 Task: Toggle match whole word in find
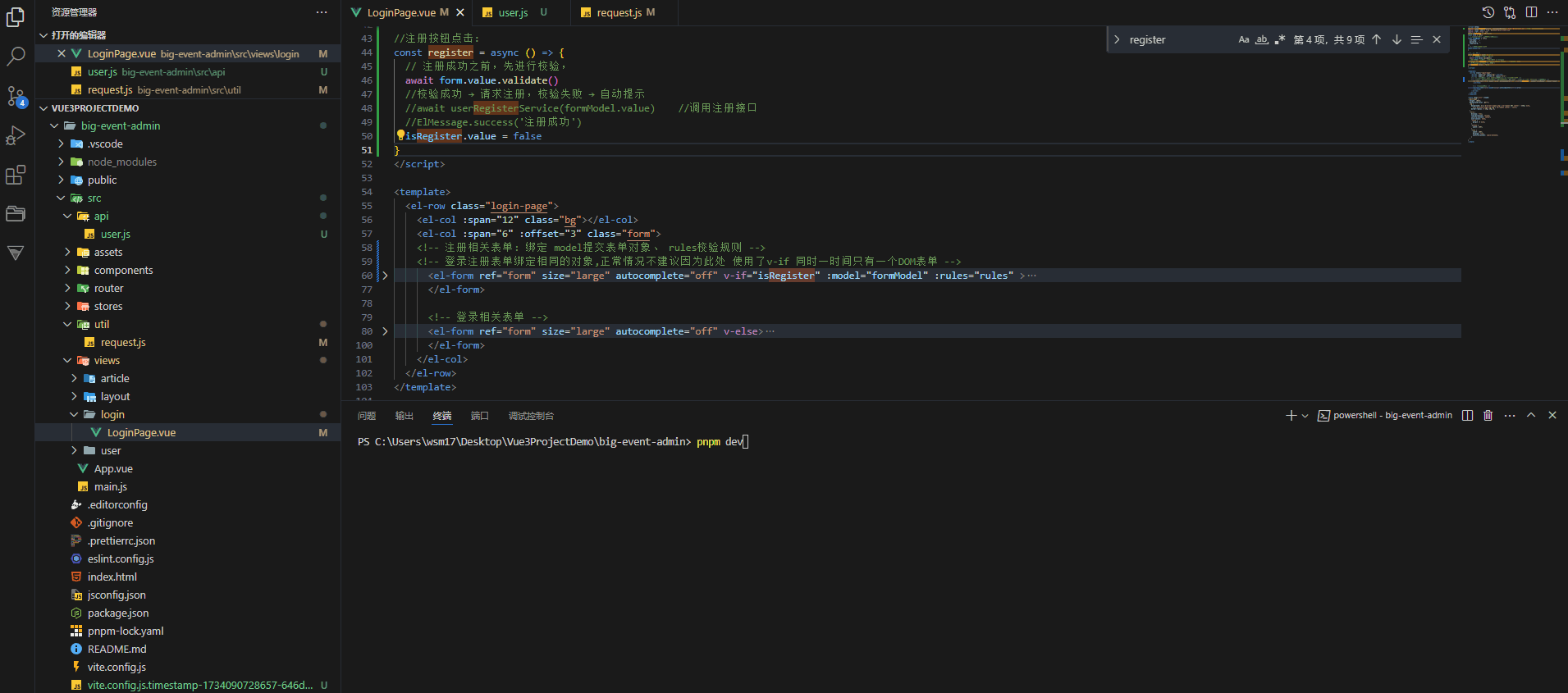[x=1262, y=39]
